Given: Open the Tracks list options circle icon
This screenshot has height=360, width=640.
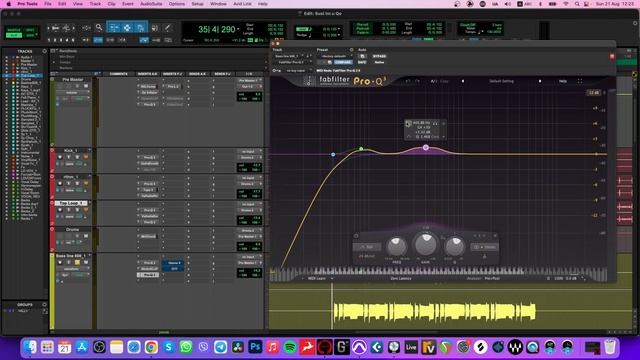Looking at the screenshot, I should pyautogui.click(x=44, y=51).
